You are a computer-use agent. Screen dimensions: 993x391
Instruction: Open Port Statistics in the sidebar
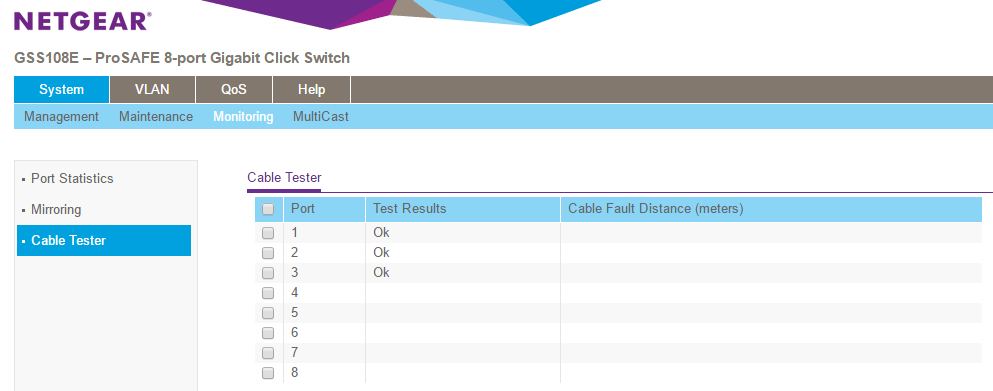[x=72, y=179]
